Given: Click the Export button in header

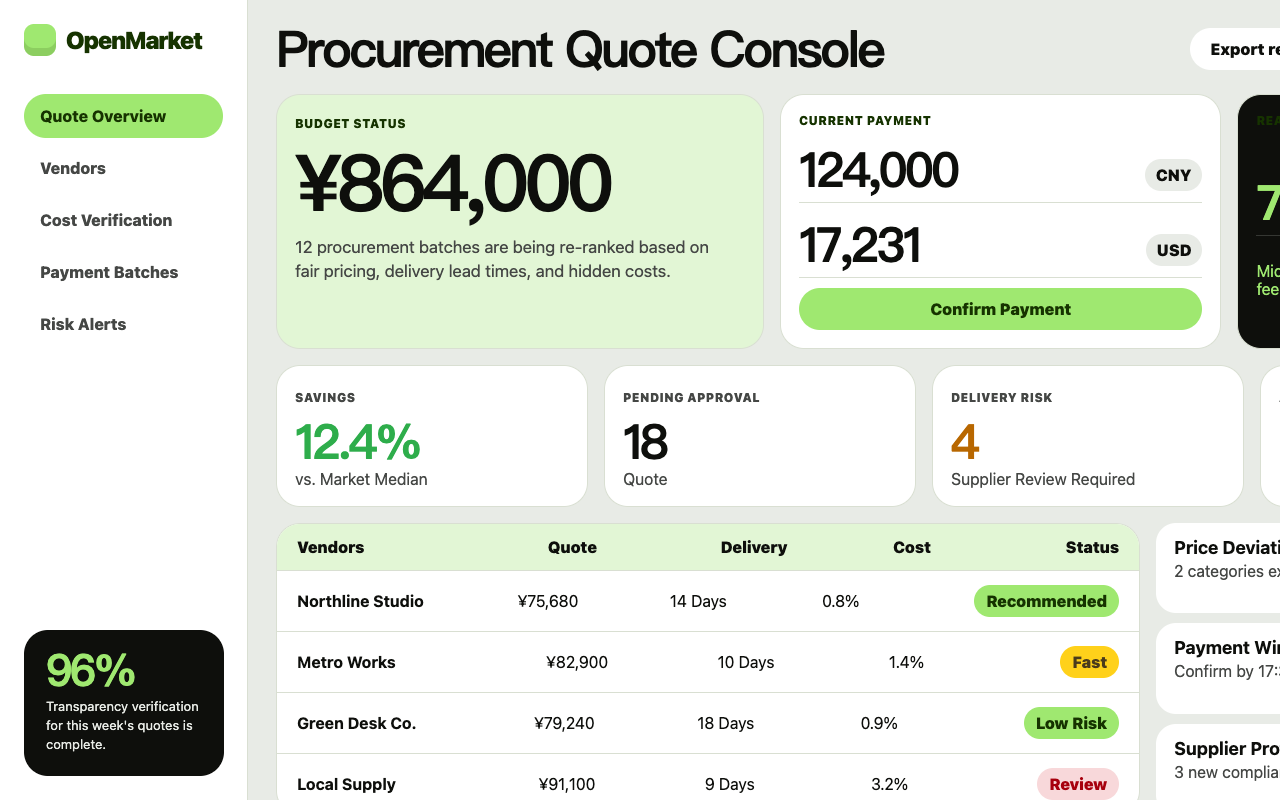Looking at the screenshot, I should [1235, 49].
